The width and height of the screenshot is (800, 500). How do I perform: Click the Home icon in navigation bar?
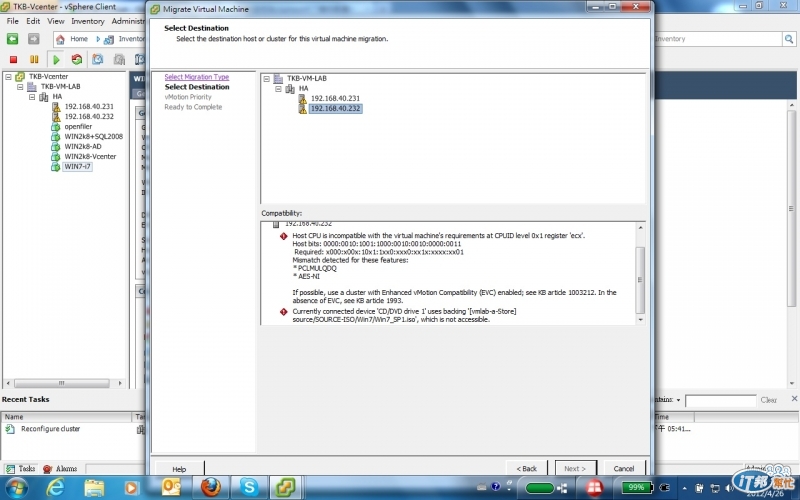click(60, 39)
